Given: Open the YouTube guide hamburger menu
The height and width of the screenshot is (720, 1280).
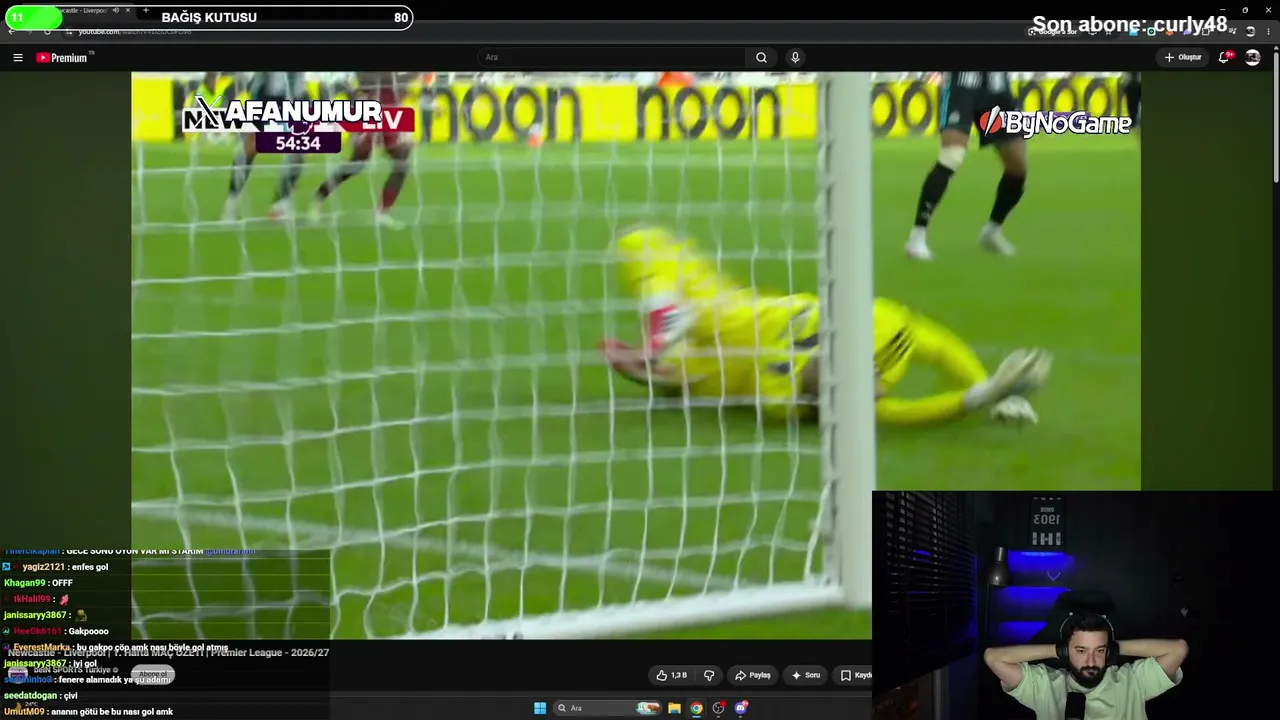Looking at the screenshot, I should [x=17, y=58].
